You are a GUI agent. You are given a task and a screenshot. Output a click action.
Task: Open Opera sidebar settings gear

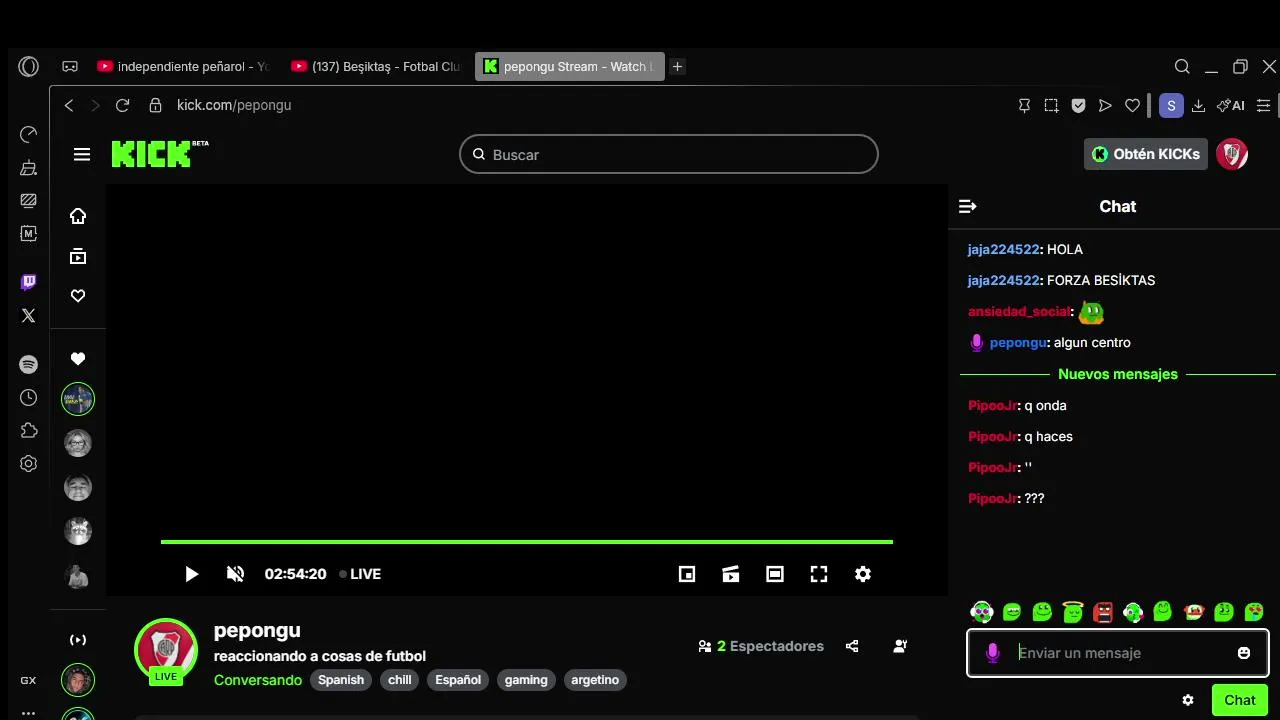pos(28,464)
